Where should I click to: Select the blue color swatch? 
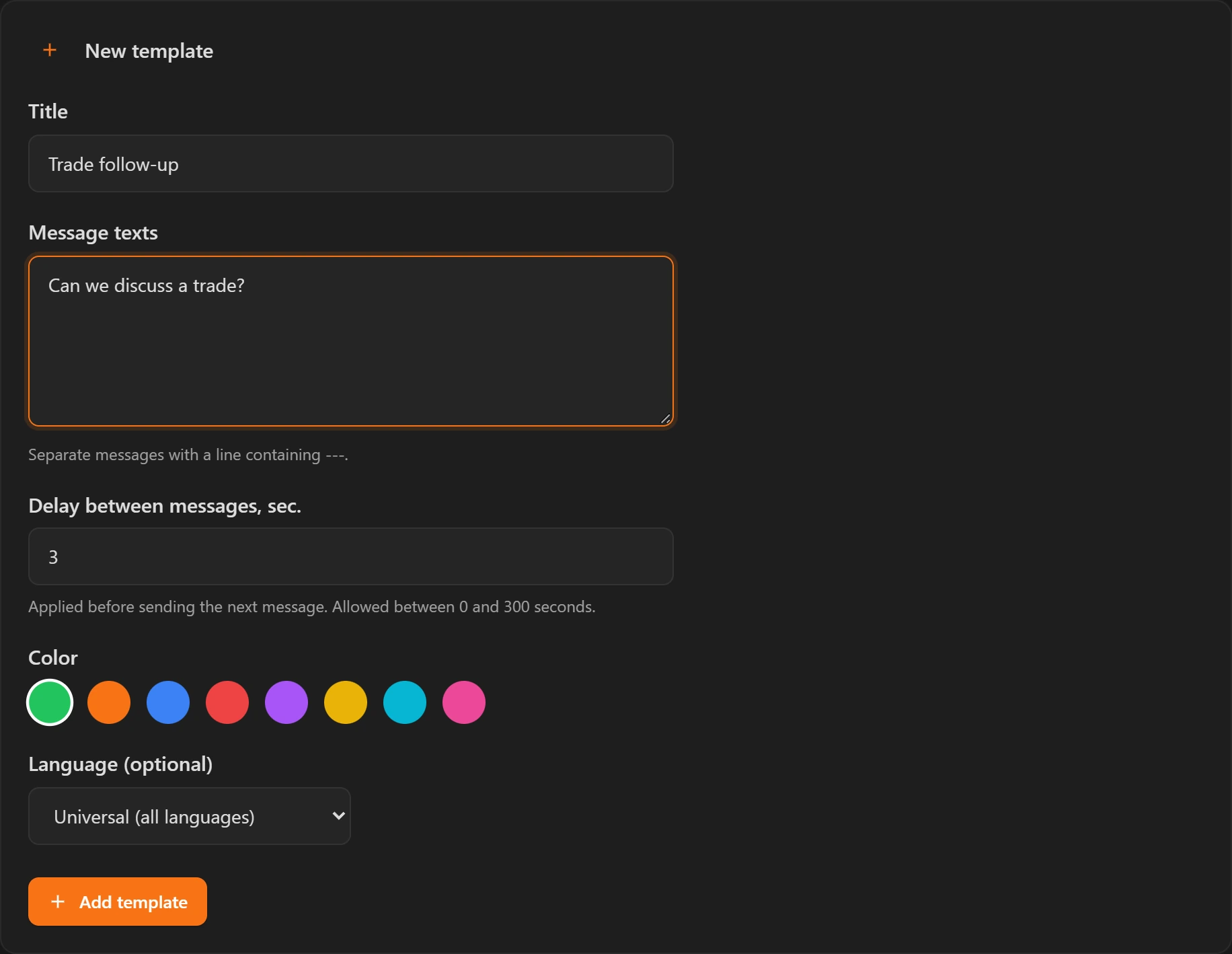tap(168, 702)
